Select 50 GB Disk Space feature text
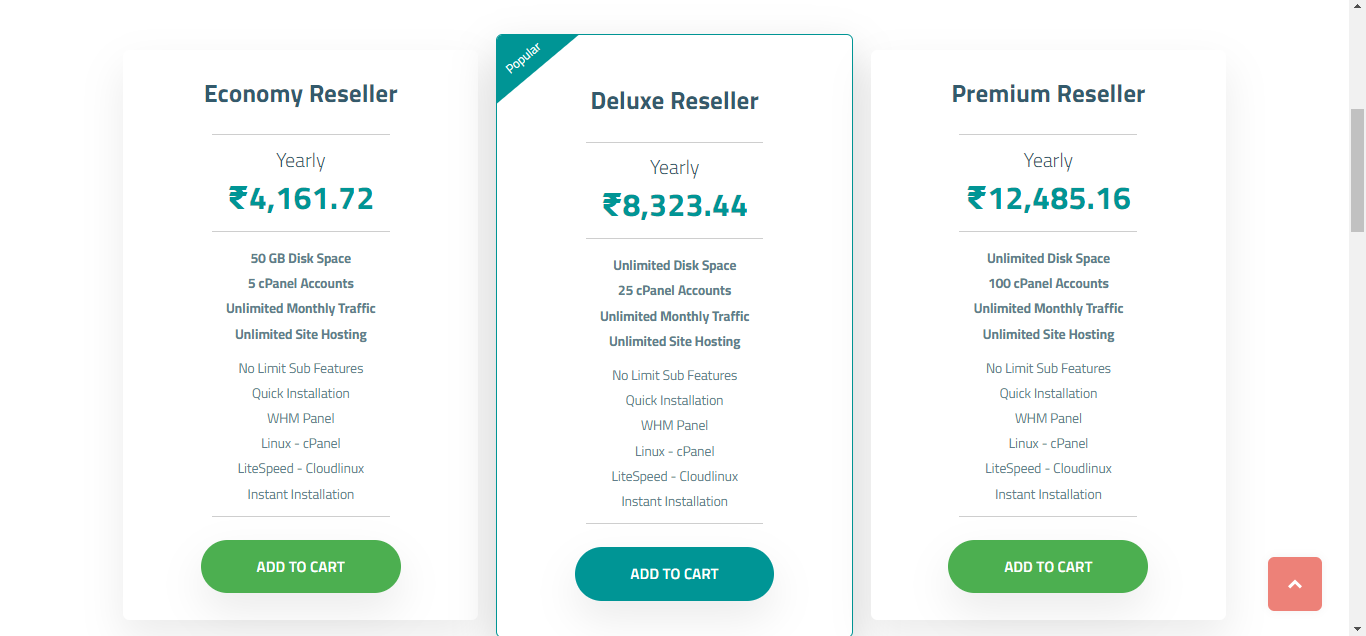Viewport: 1366px width, 636px height. [300, 257]
